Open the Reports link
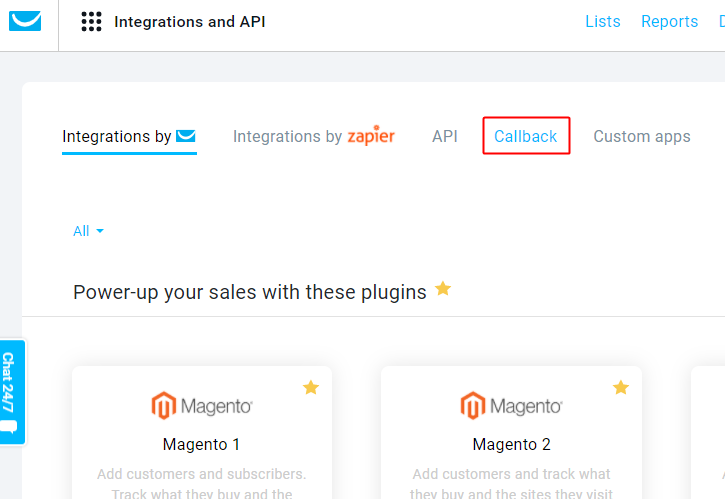The height and width of the screenshot is (499, 725). coord(669,21)
